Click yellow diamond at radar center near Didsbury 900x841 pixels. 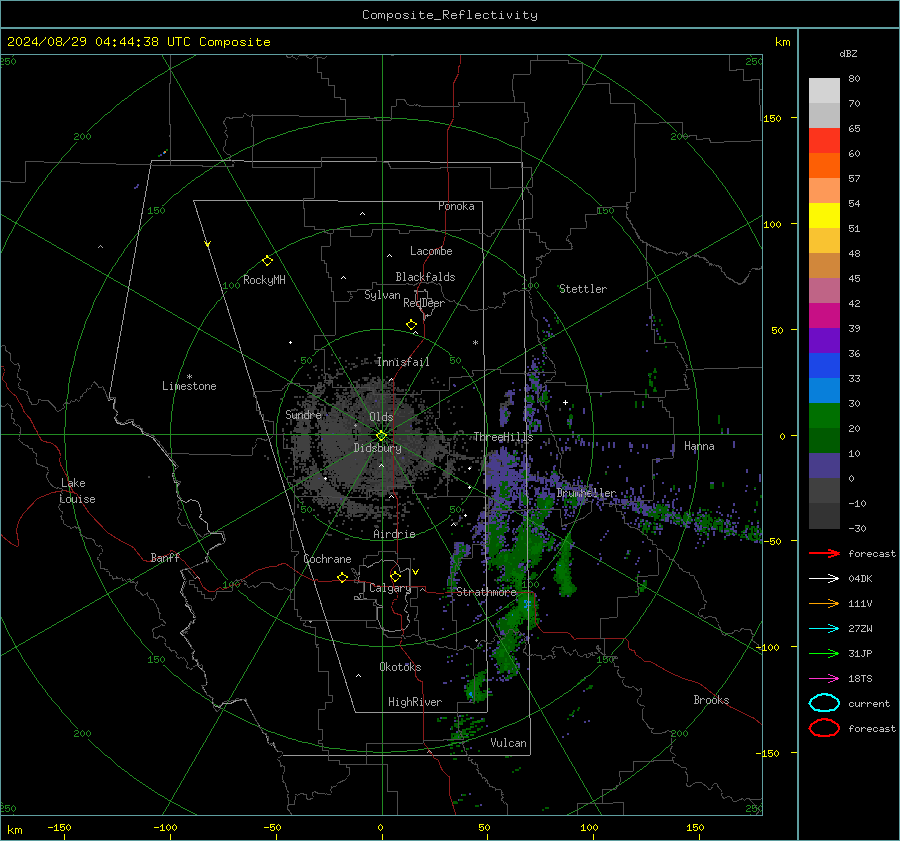click(x=381, y=436)
